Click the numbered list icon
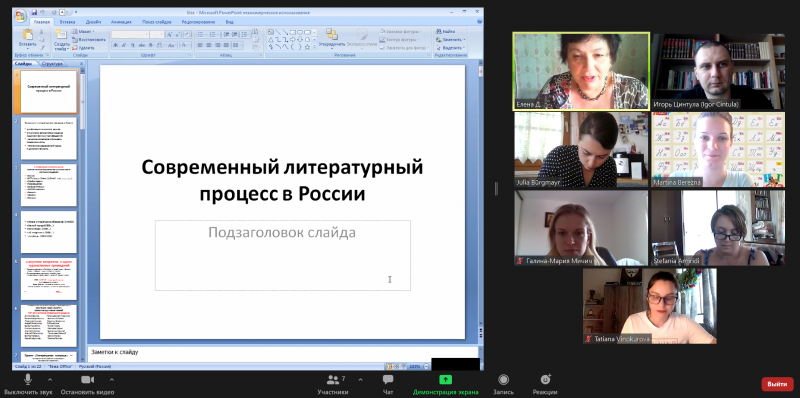The width and height of the screenshot is (800, 398). tap(213, 34)
